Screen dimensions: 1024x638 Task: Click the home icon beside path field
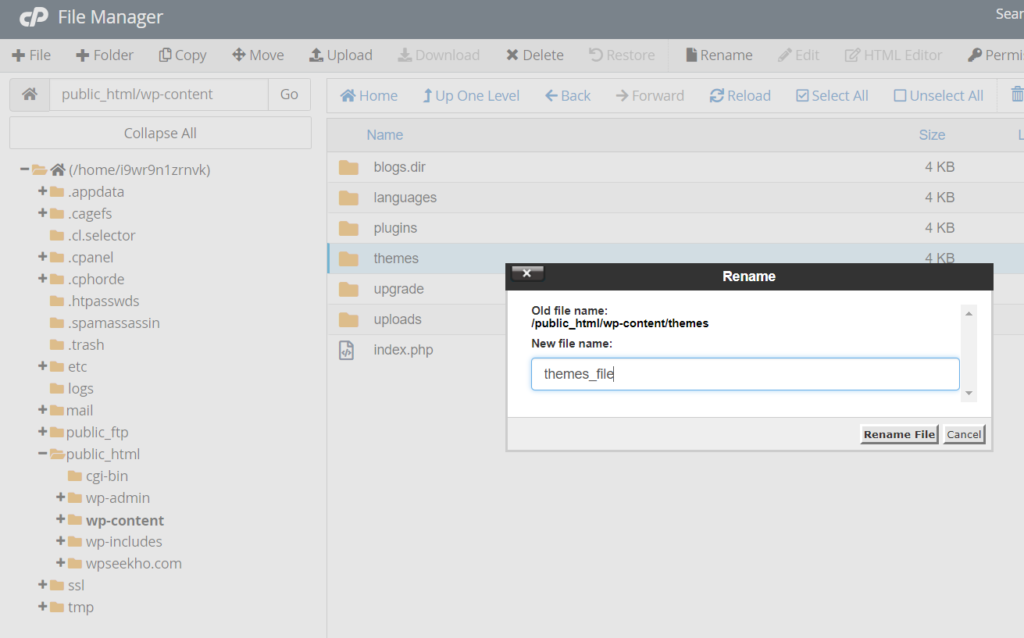[x=30, y=94]
